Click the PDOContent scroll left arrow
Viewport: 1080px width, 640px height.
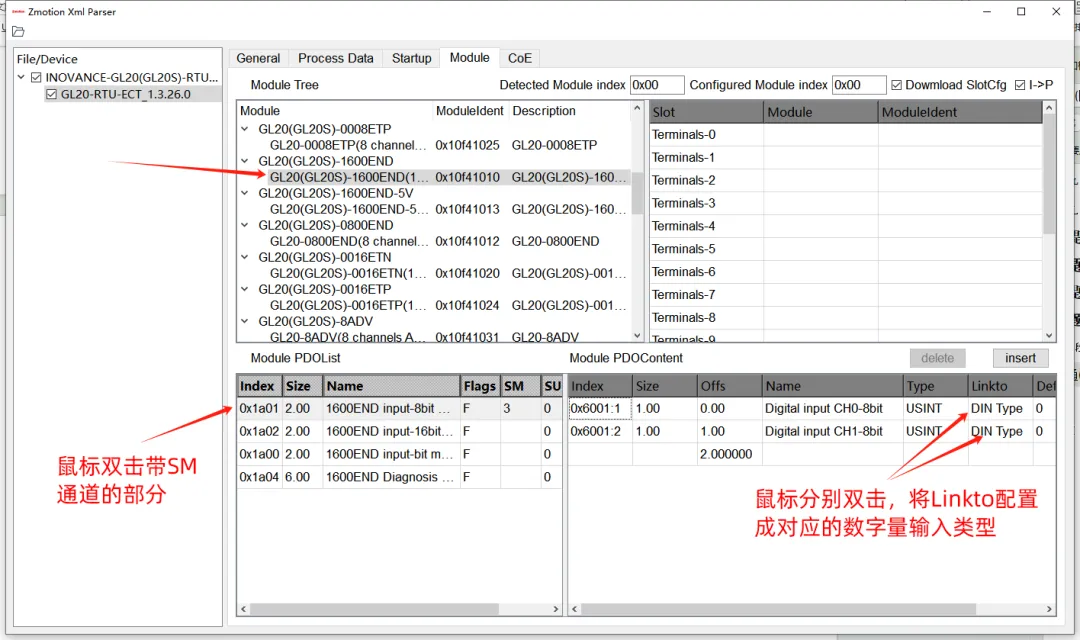point(574,609)
